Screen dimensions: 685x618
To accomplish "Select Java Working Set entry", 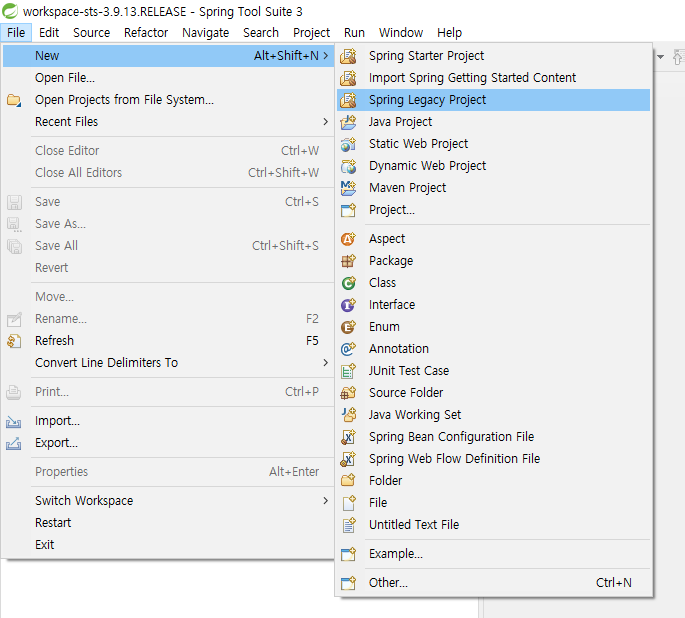I will tap(415, 415).
